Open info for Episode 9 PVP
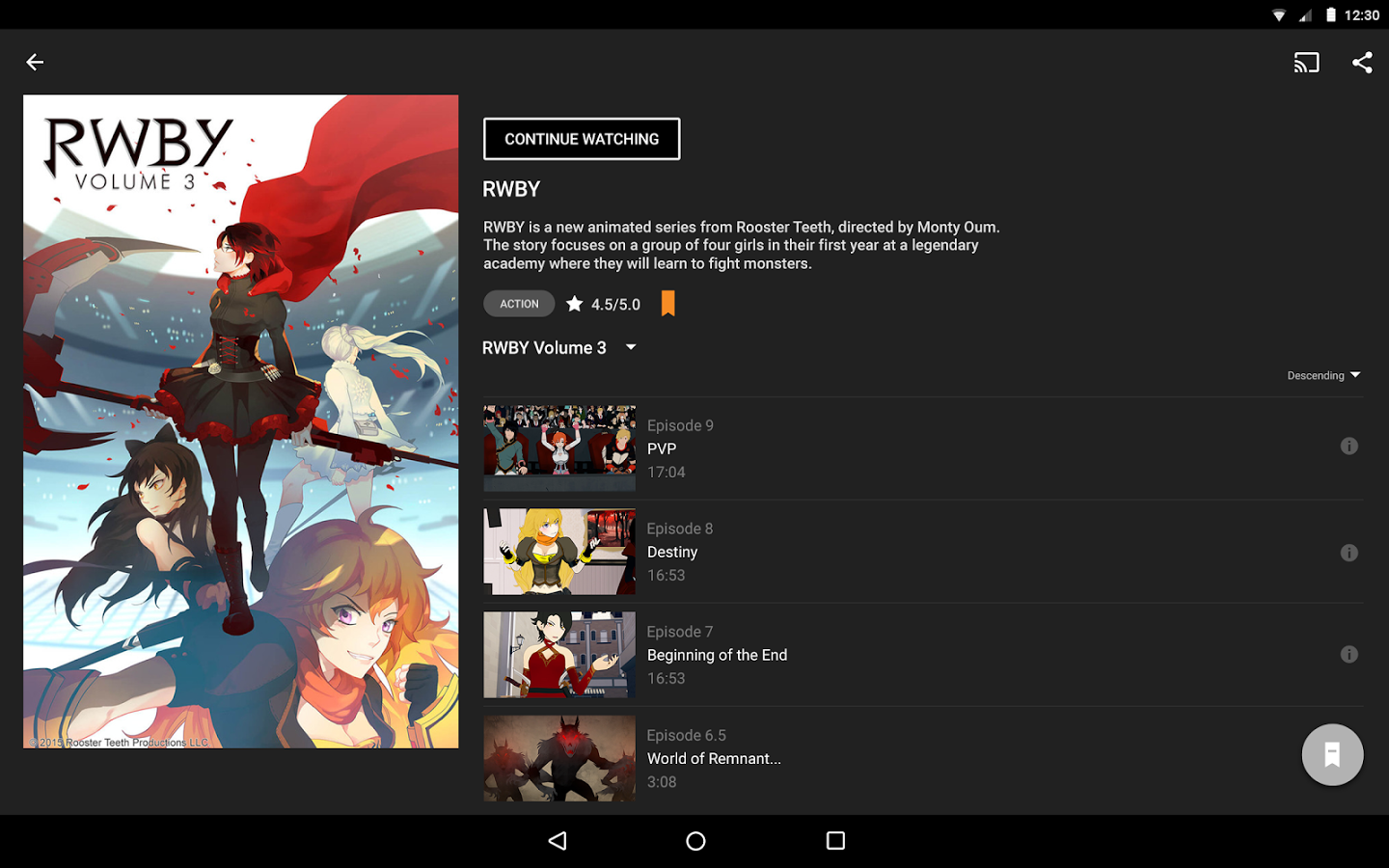1389x868 pixels. pos(1349,446)
